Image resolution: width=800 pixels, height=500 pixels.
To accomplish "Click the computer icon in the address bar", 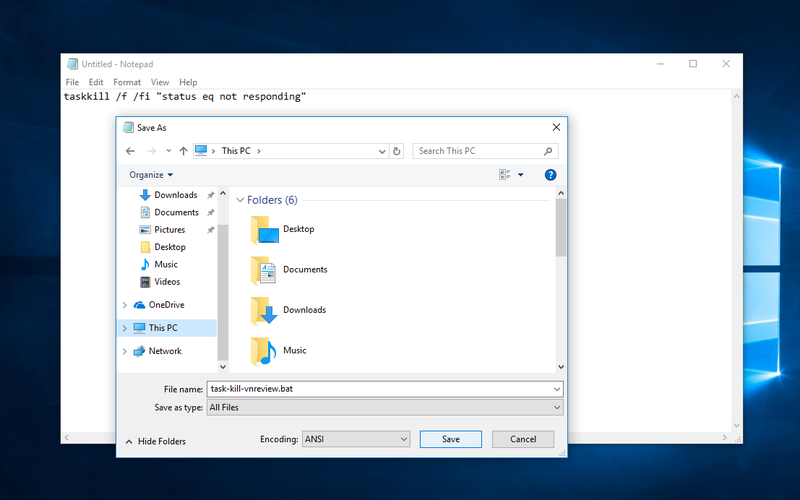I will (201, 151).
